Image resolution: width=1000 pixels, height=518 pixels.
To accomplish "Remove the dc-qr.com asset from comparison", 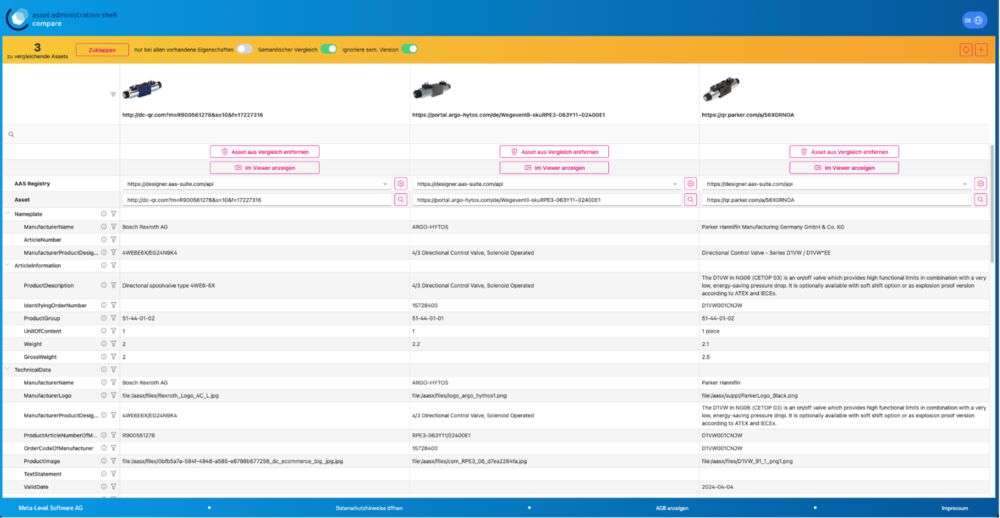I will pos(265,152).
